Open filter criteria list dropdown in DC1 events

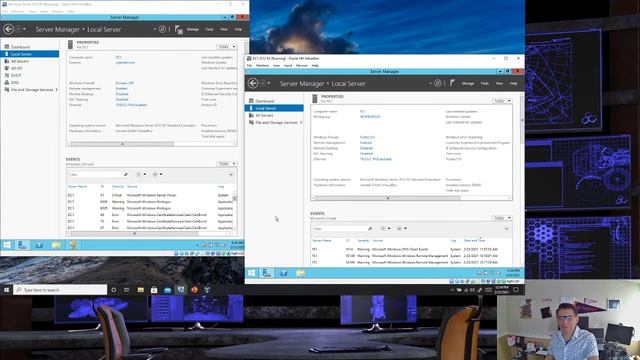point(141,174)
